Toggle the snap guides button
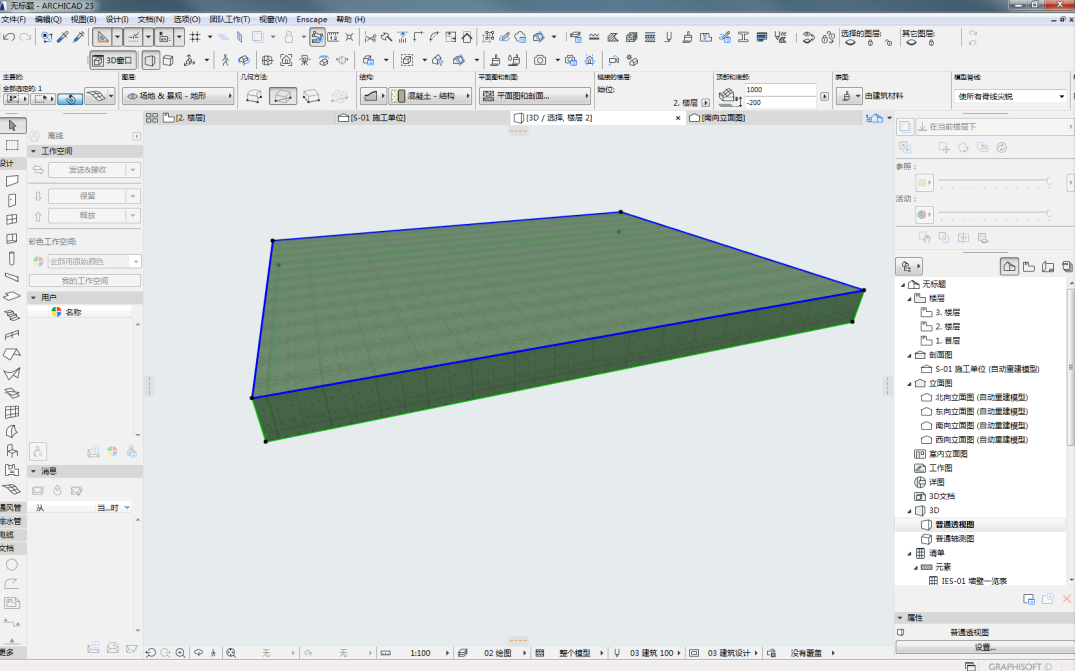The height and width of the screenshot is (671, 1075). point(134,36)
